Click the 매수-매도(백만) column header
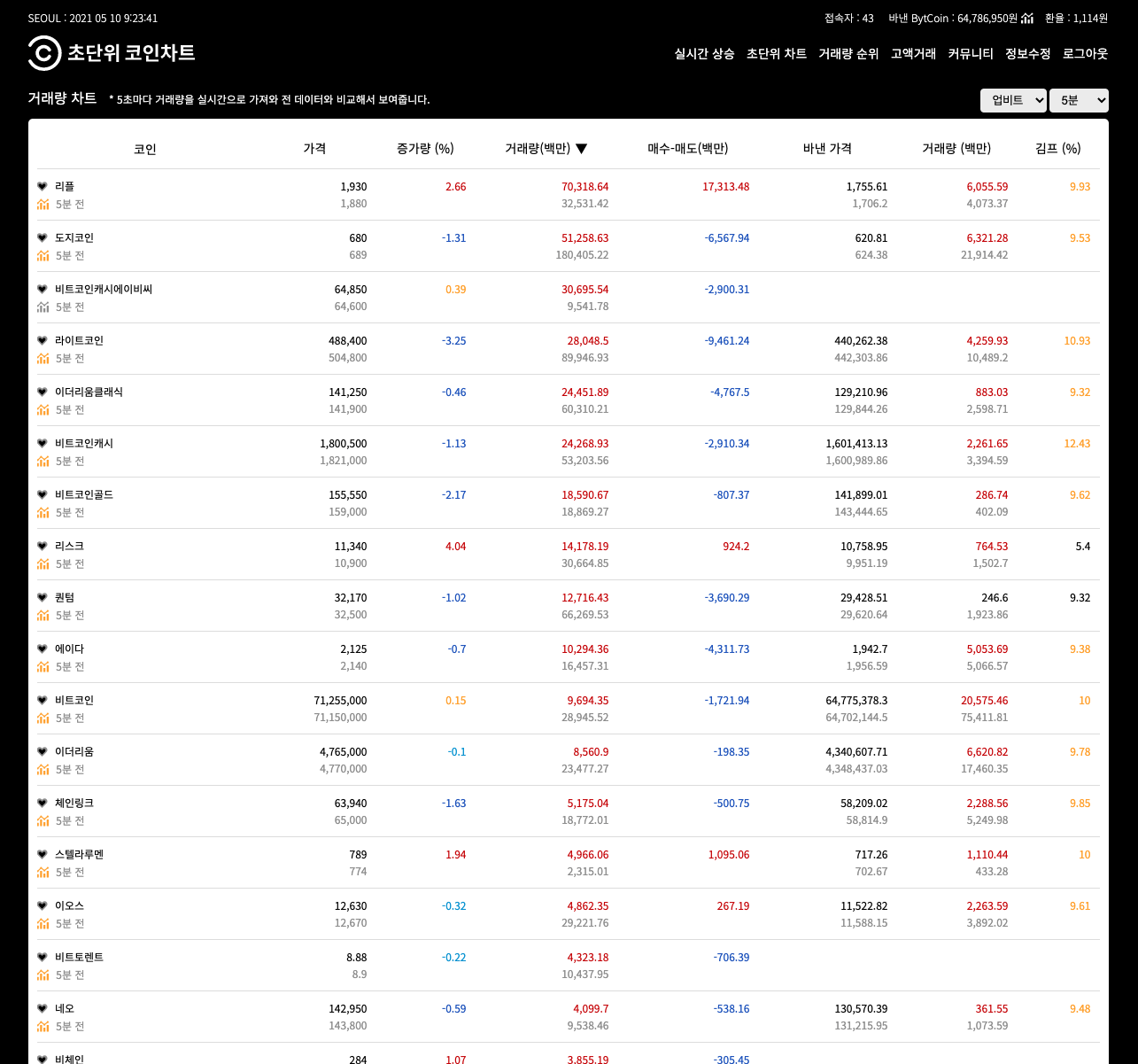 688,149
